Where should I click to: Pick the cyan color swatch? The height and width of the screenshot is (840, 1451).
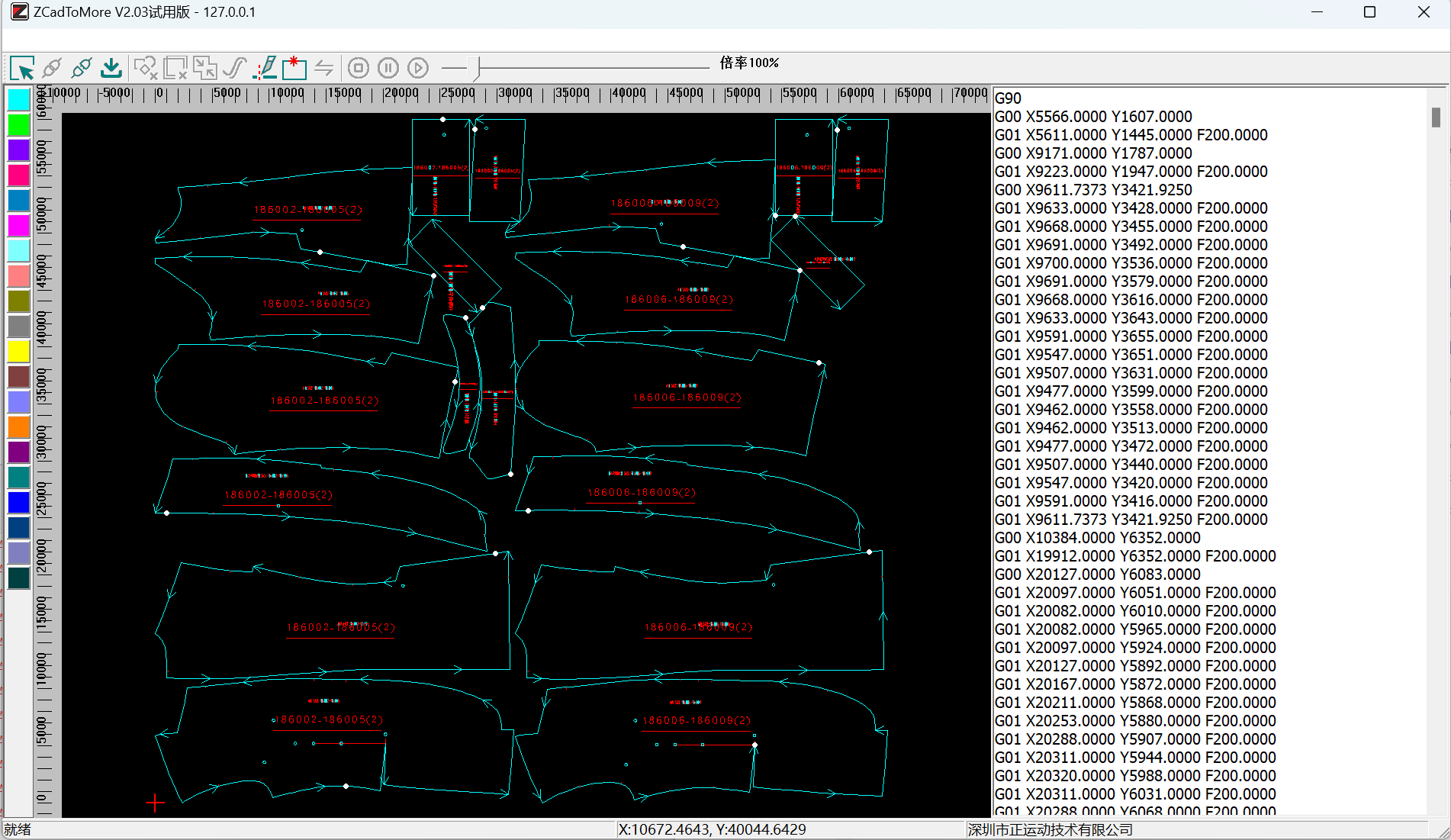click(x=19, y=100)
